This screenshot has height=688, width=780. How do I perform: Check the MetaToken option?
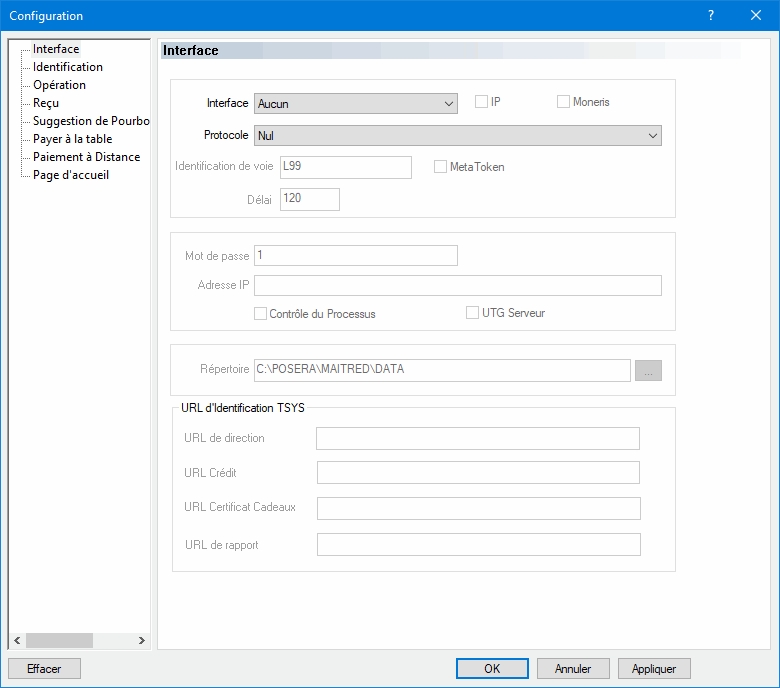[440, 167]
